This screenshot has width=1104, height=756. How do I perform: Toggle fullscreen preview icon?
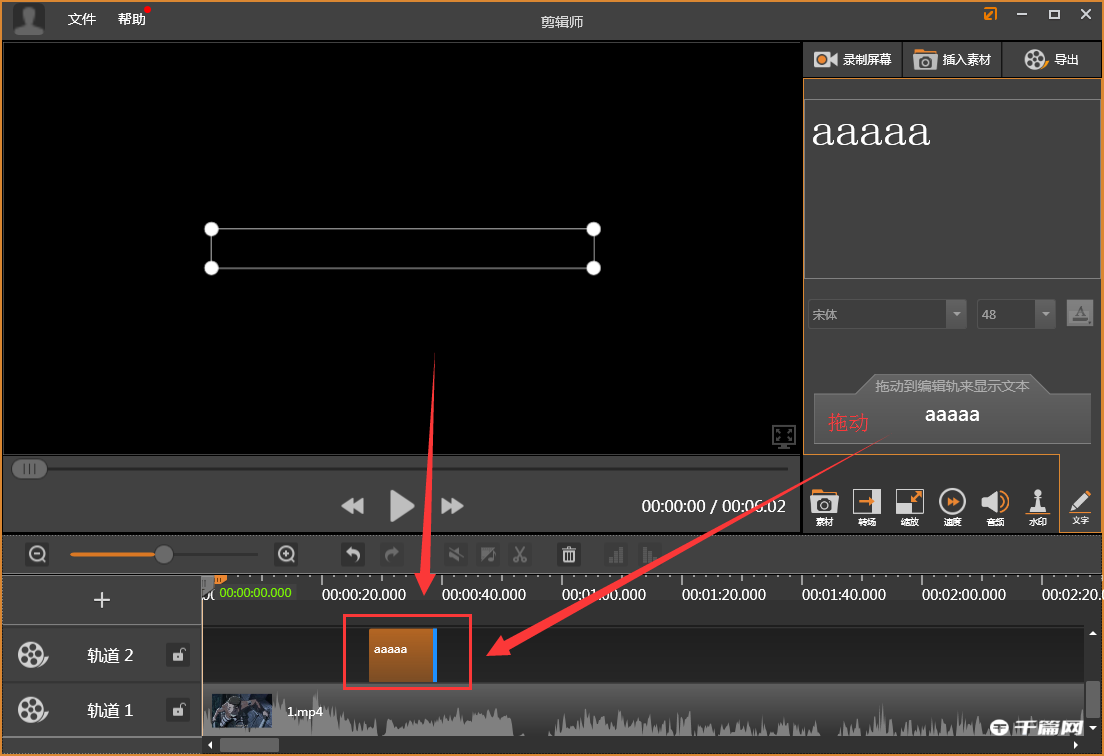(x=783, y=436)
